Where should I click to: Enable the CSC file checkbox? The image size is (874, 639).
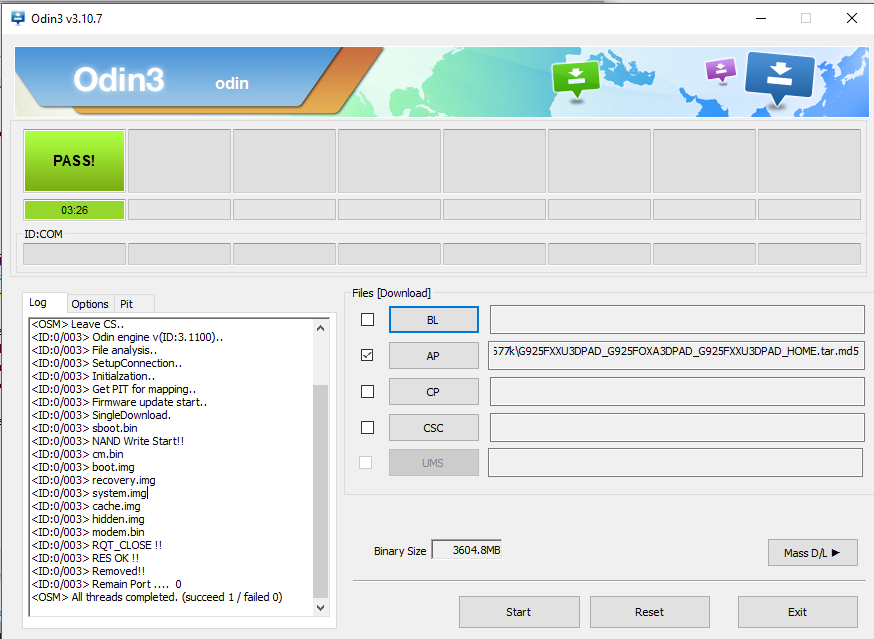(x=367, y=427)
